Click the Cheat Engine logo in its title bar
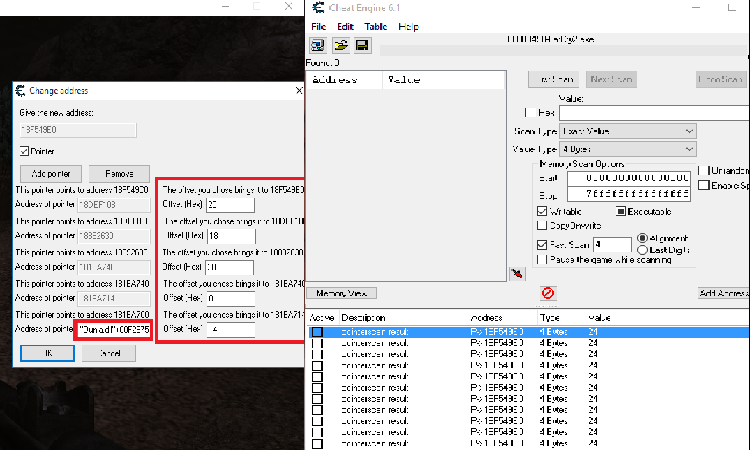The height and width of the screenshot is (450, 750). pyautogui.click(x=318, y=8)
